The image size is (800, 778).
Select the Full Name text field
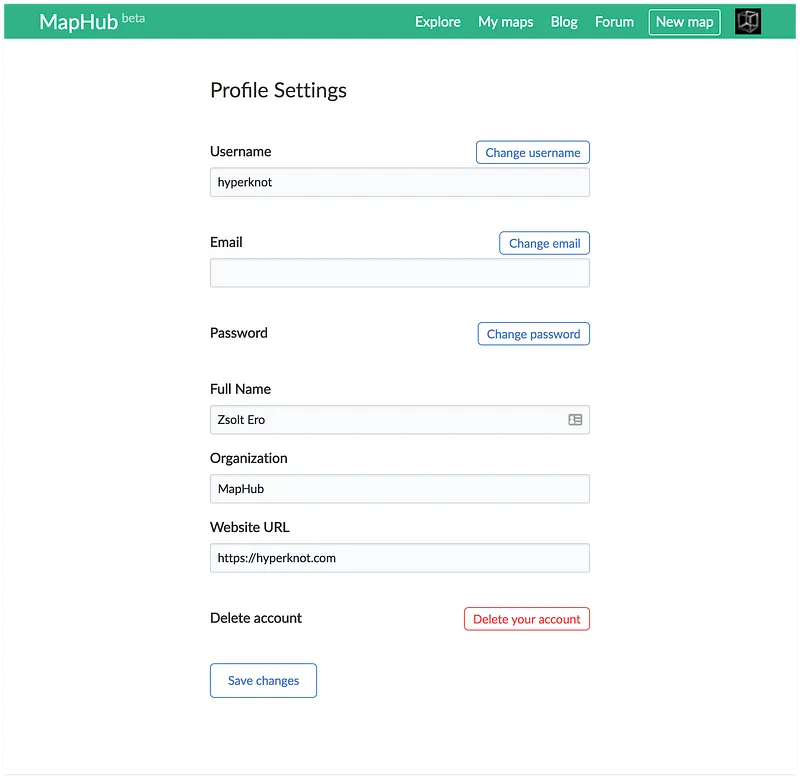(385, 420)
